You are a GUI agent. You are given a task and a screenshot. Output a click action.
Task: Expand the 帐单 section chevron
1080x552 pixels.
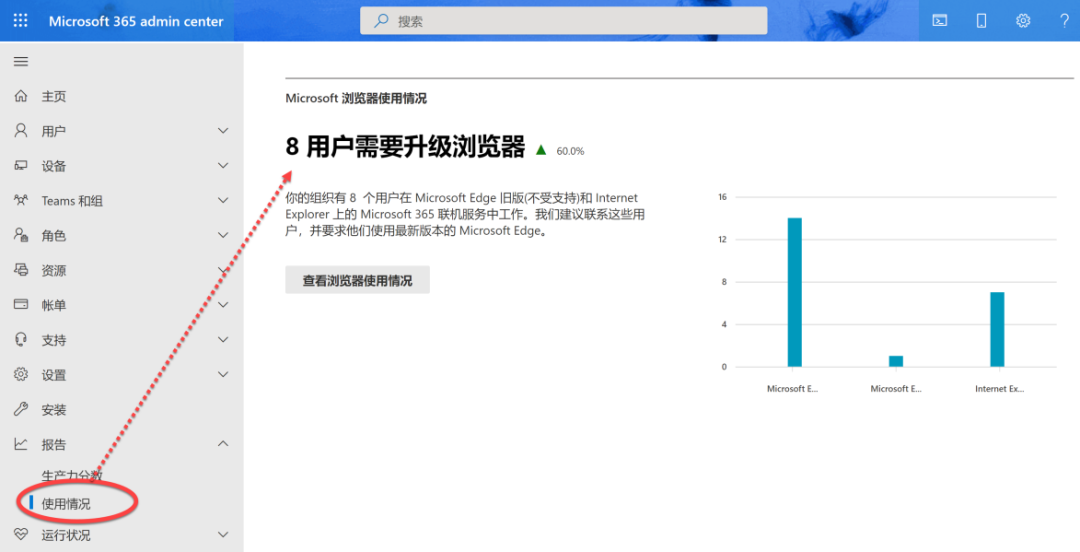coord(222,305)
